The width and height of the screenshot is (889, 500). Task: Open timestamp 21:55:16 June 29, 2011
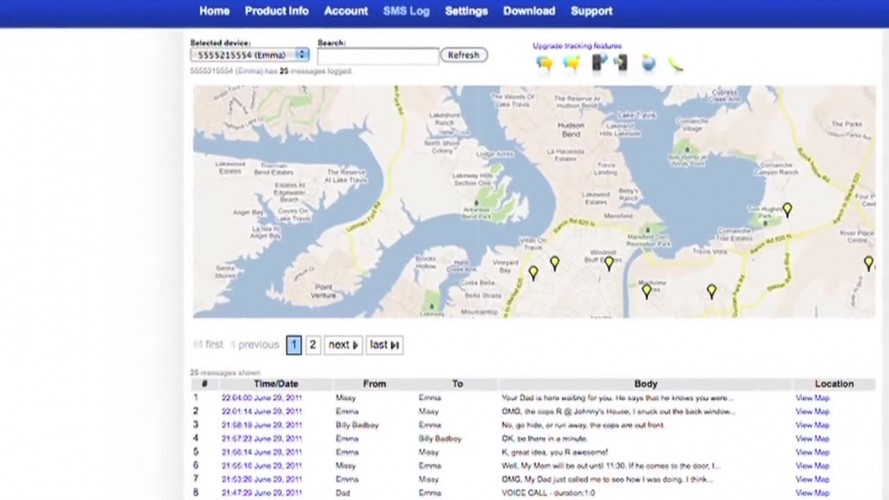[261, 466]
